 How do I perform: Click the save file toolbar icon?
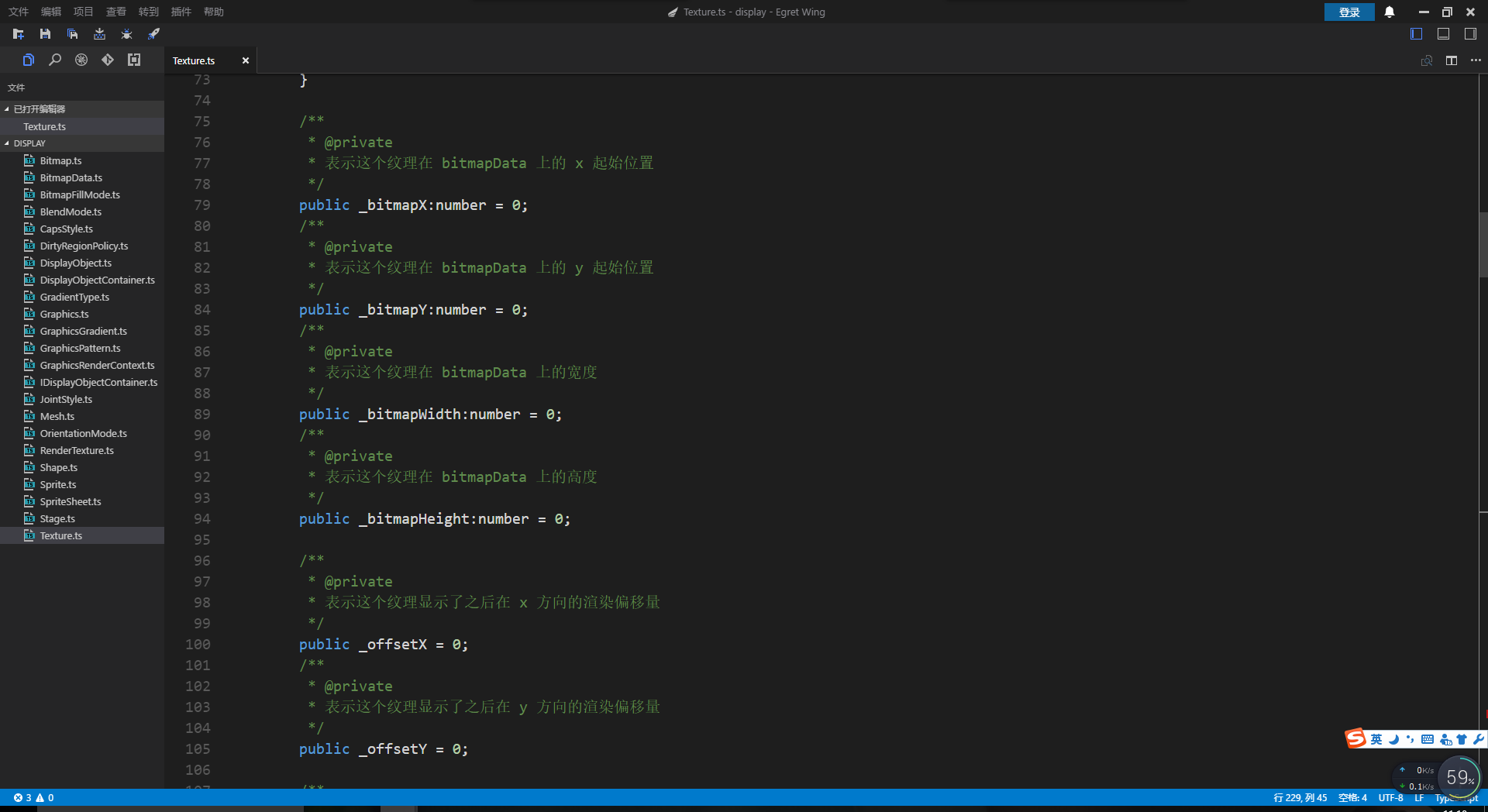[x=45, y=34]
